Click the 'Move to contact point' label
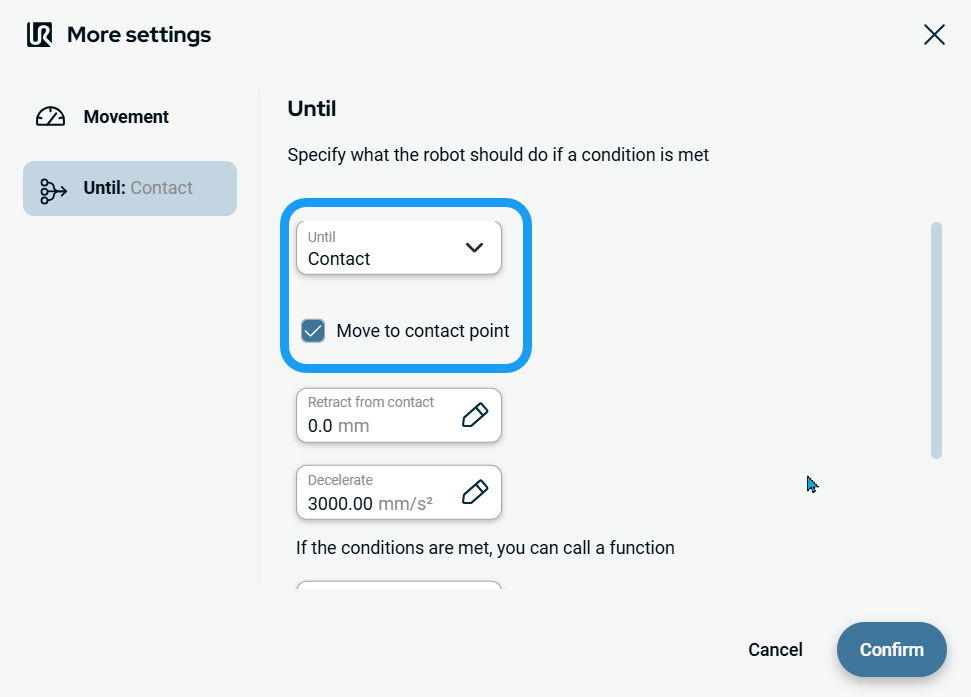The height and width of the screenshot is (697, 971). click(x=423, y=331)
